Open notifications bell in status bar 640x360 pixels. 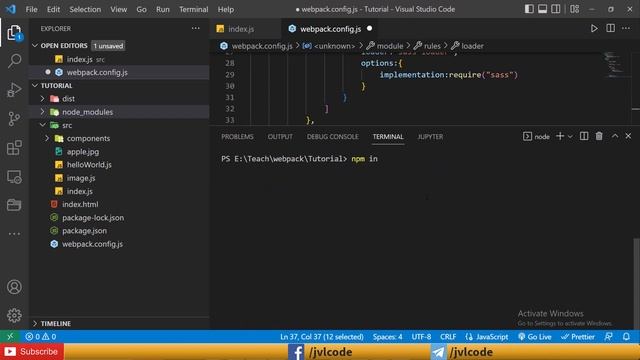click(626, 337)
